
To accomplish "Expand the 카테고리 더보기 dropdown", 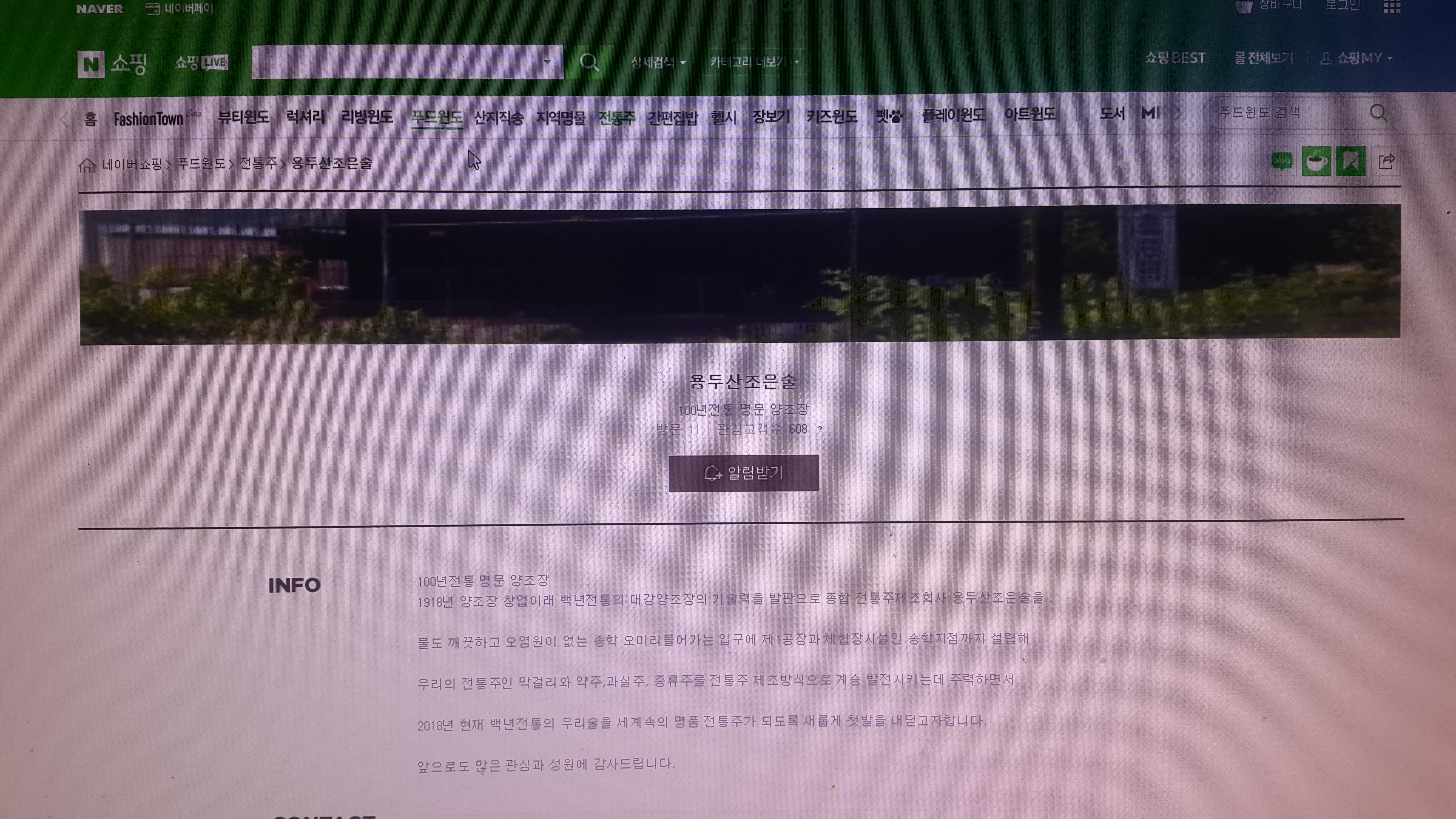I will 754,62.
